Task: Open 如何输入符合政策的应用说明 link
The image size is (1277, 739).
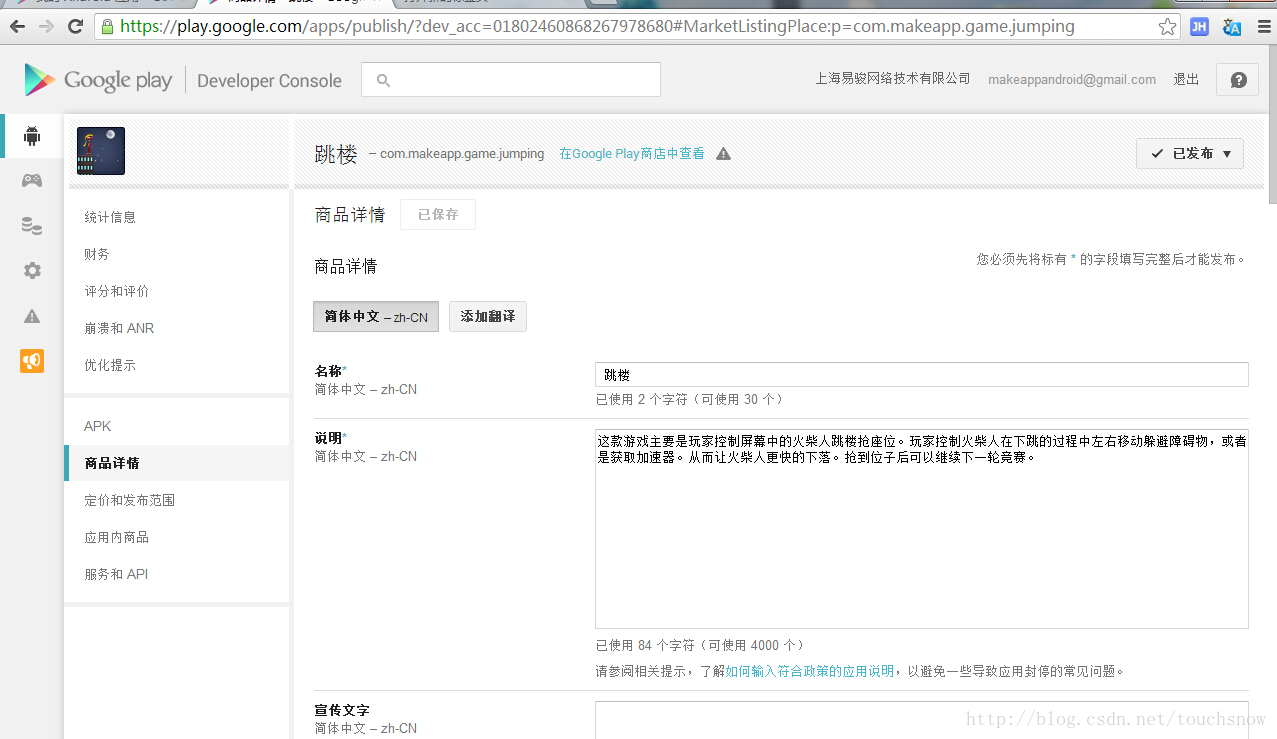Action: click(x=809, y=671)
